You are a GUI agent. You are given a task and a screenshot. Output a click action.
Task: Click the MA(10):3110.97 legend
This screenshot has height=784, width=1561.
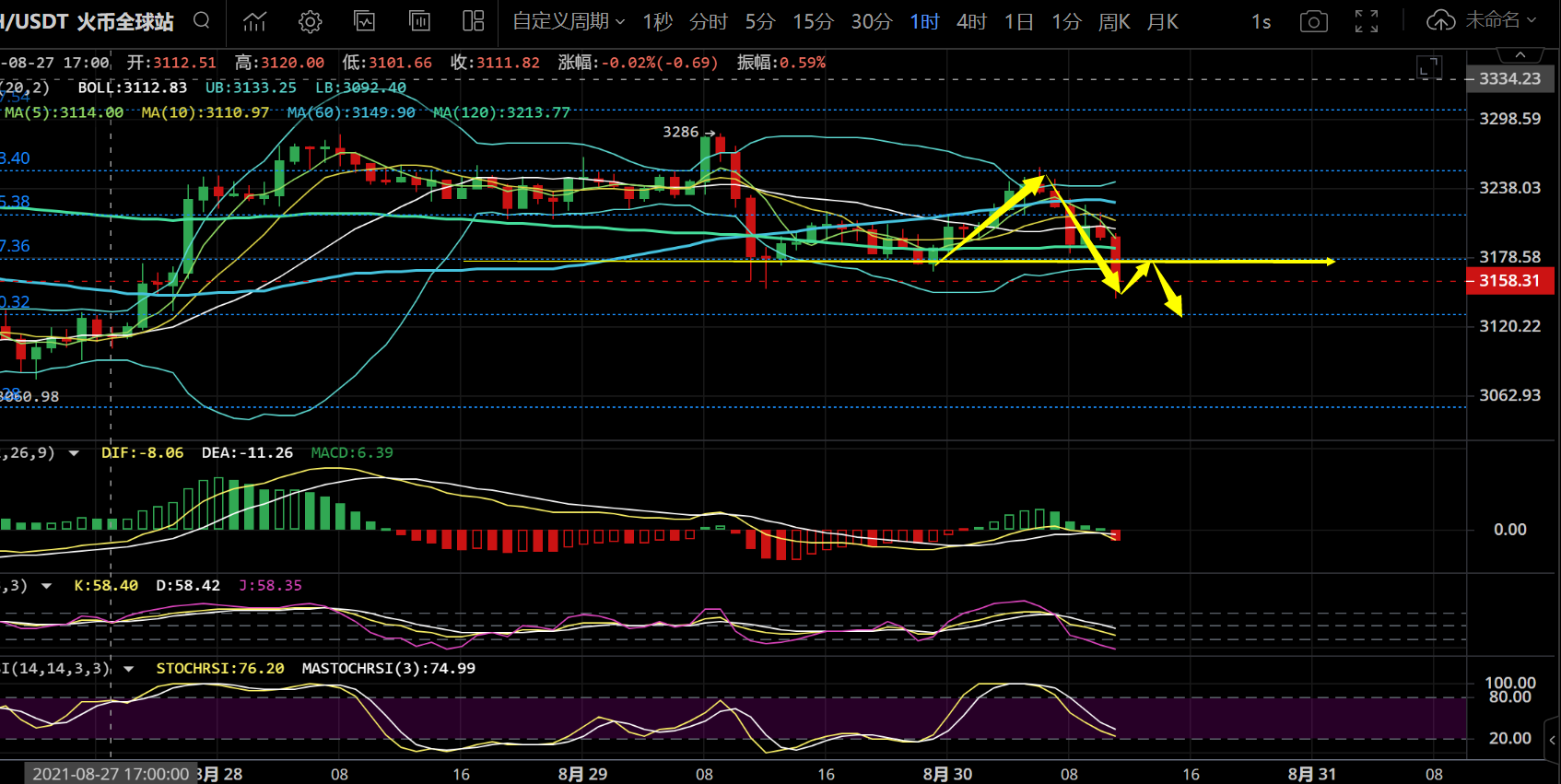tap(205, 112)
